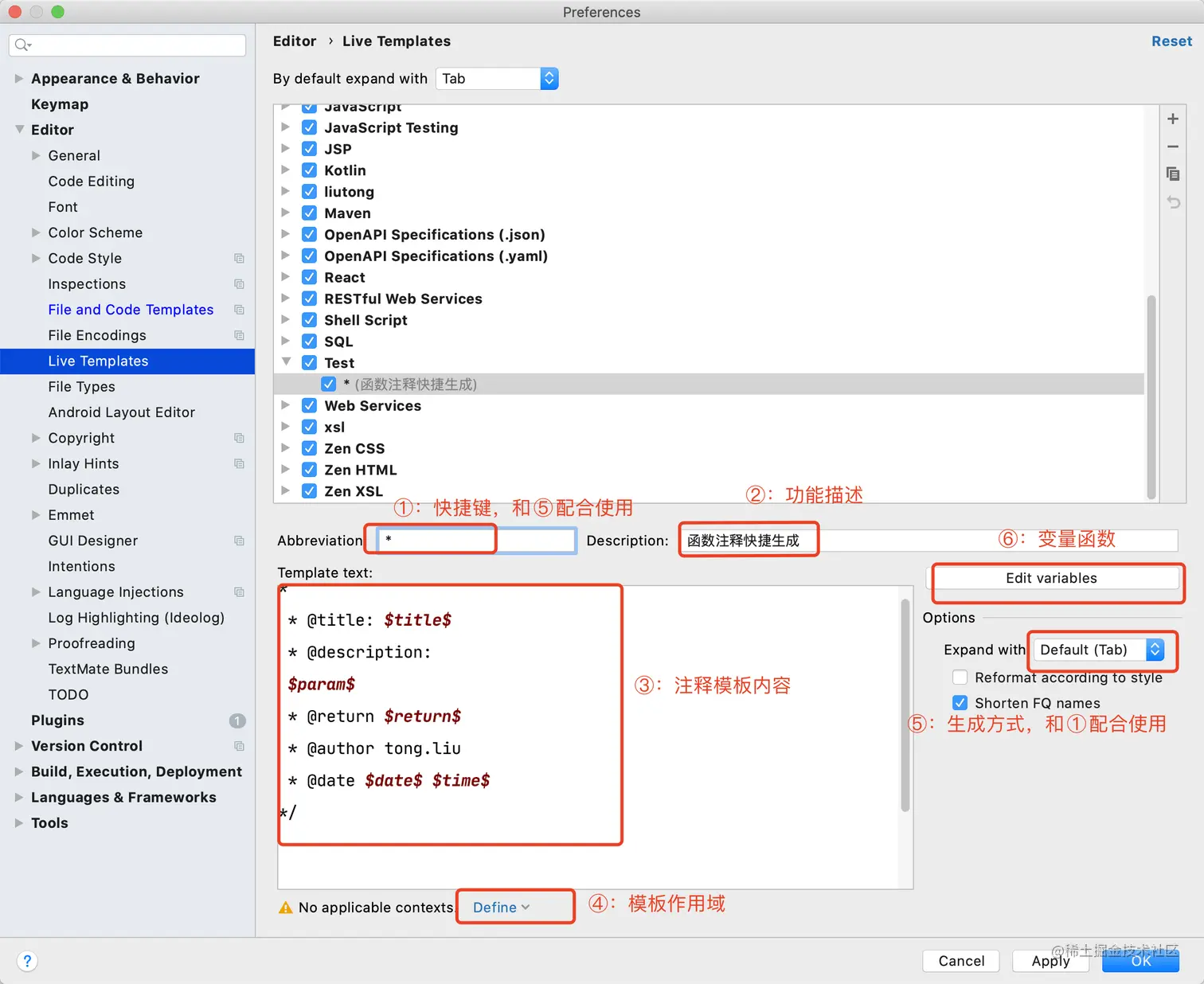Select Android Layout Editor in sidebar

(x=121, y=412)
